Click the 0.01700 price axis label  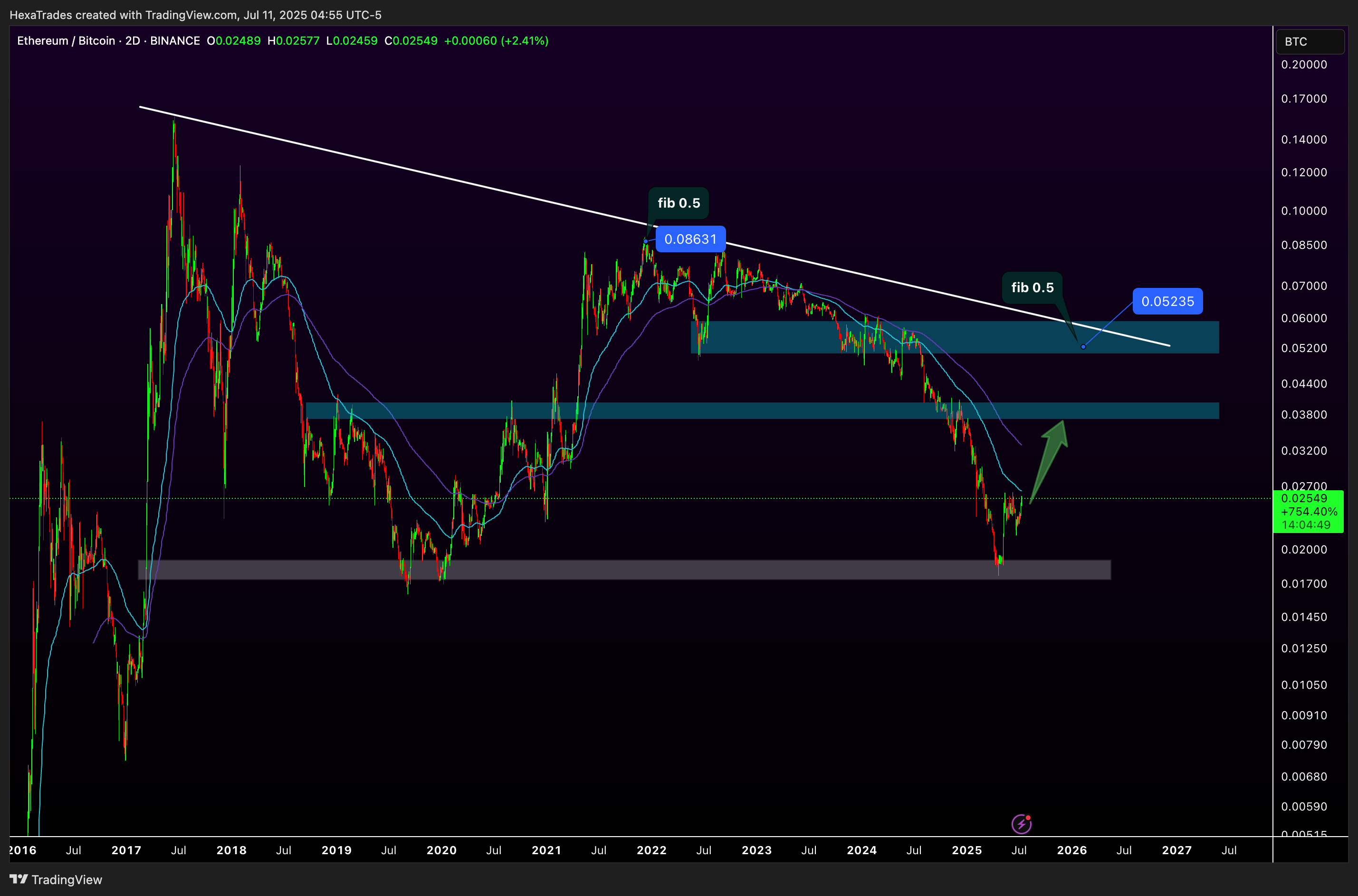[1304, 584]
